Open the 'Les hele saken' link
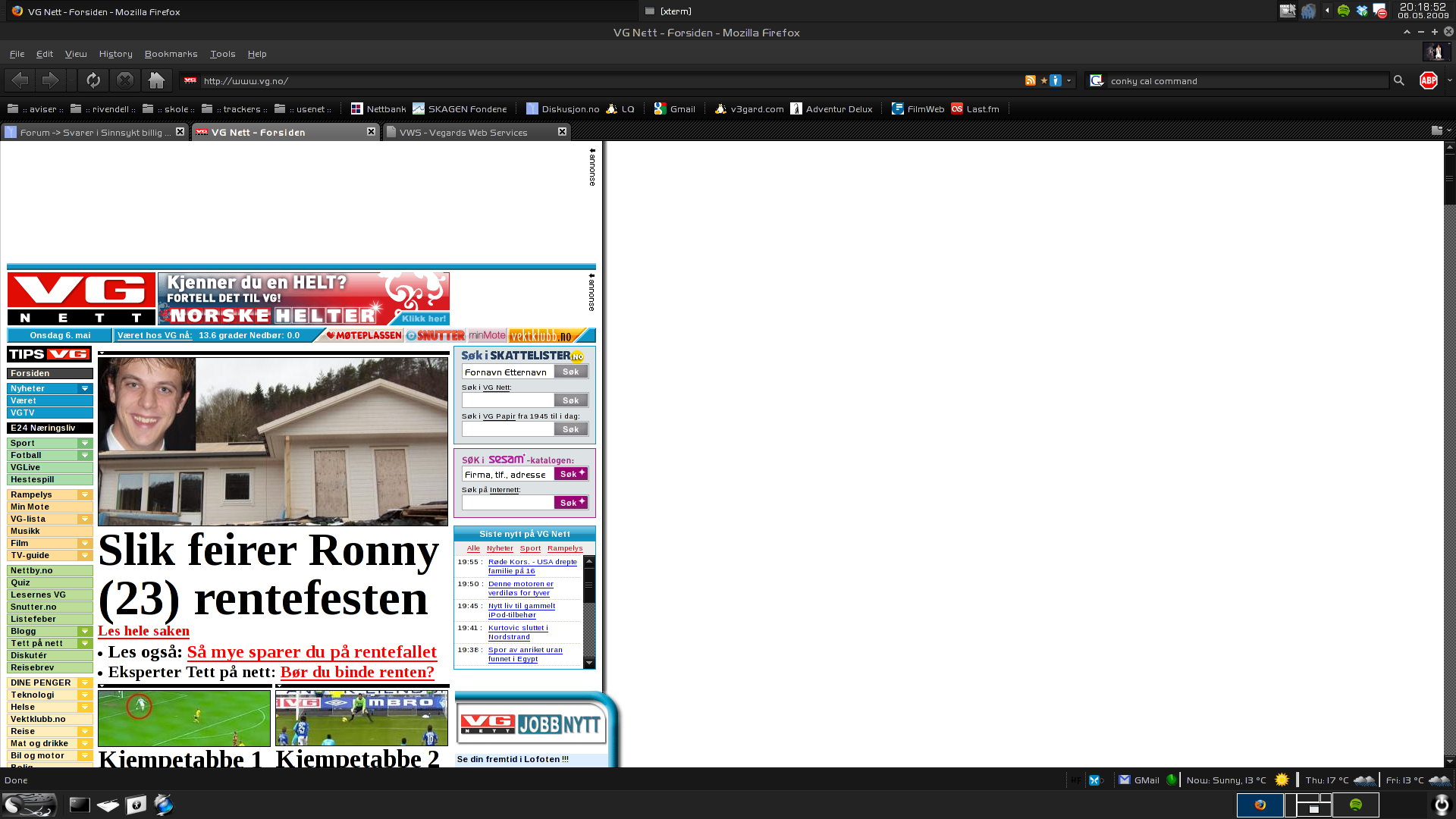The width and height of the screenshot is (1456, 819). [143, 631]
